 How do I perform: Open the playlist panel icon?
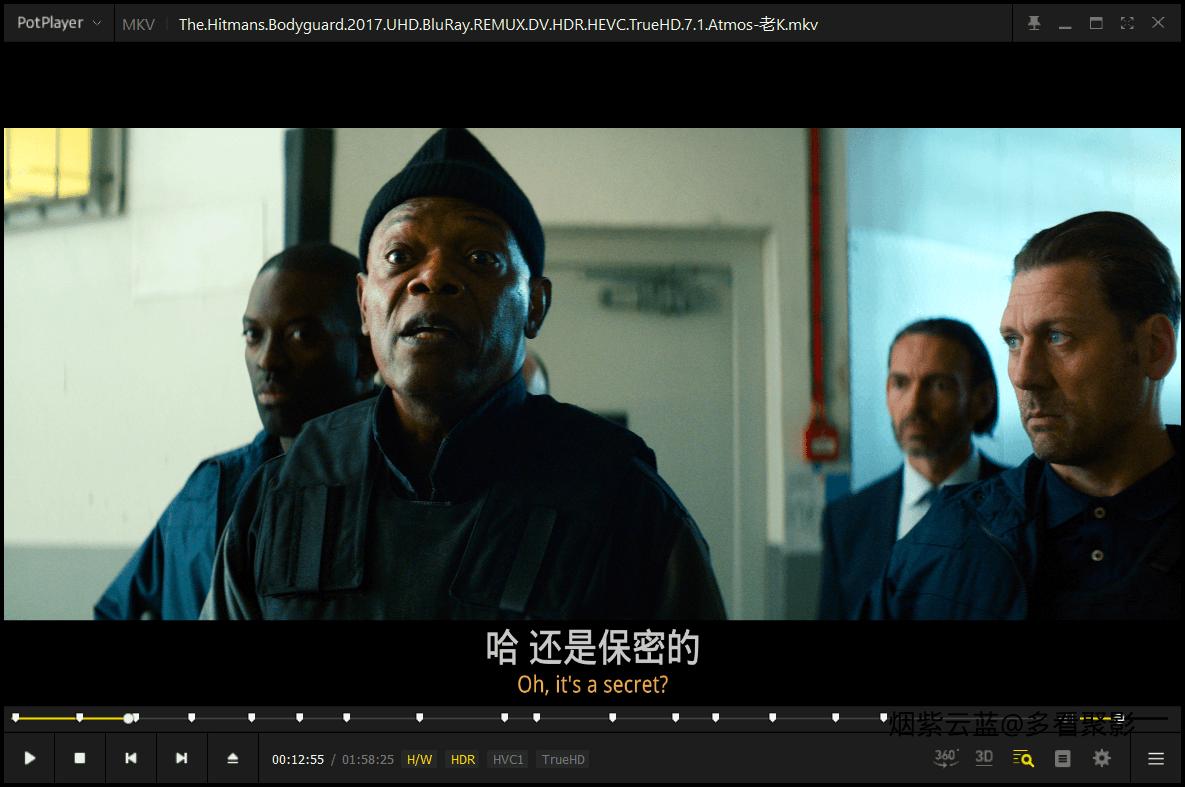(1062, 758)
